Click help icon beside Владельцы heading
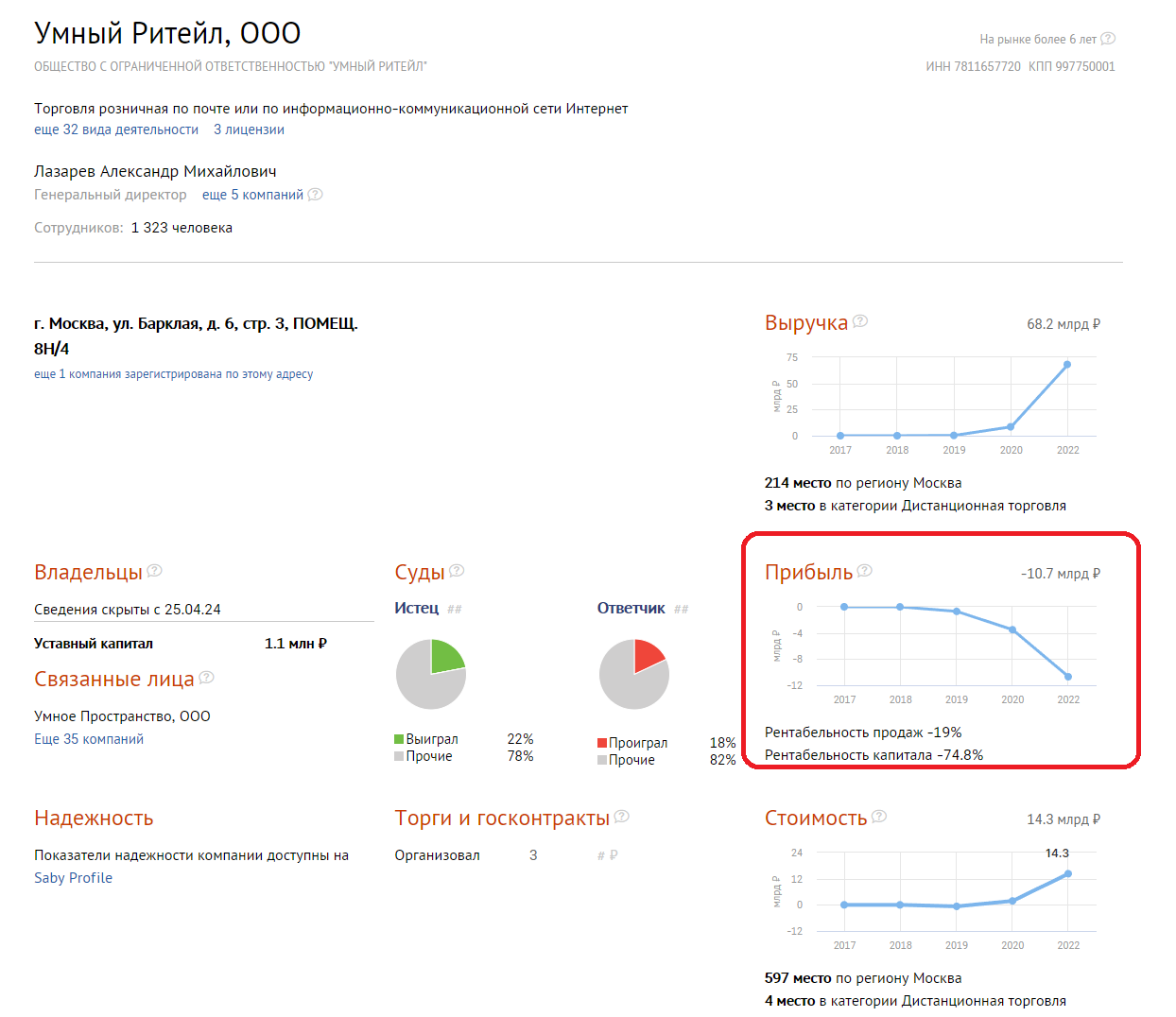This screenshot has height=1017, width=1176. 154,570
